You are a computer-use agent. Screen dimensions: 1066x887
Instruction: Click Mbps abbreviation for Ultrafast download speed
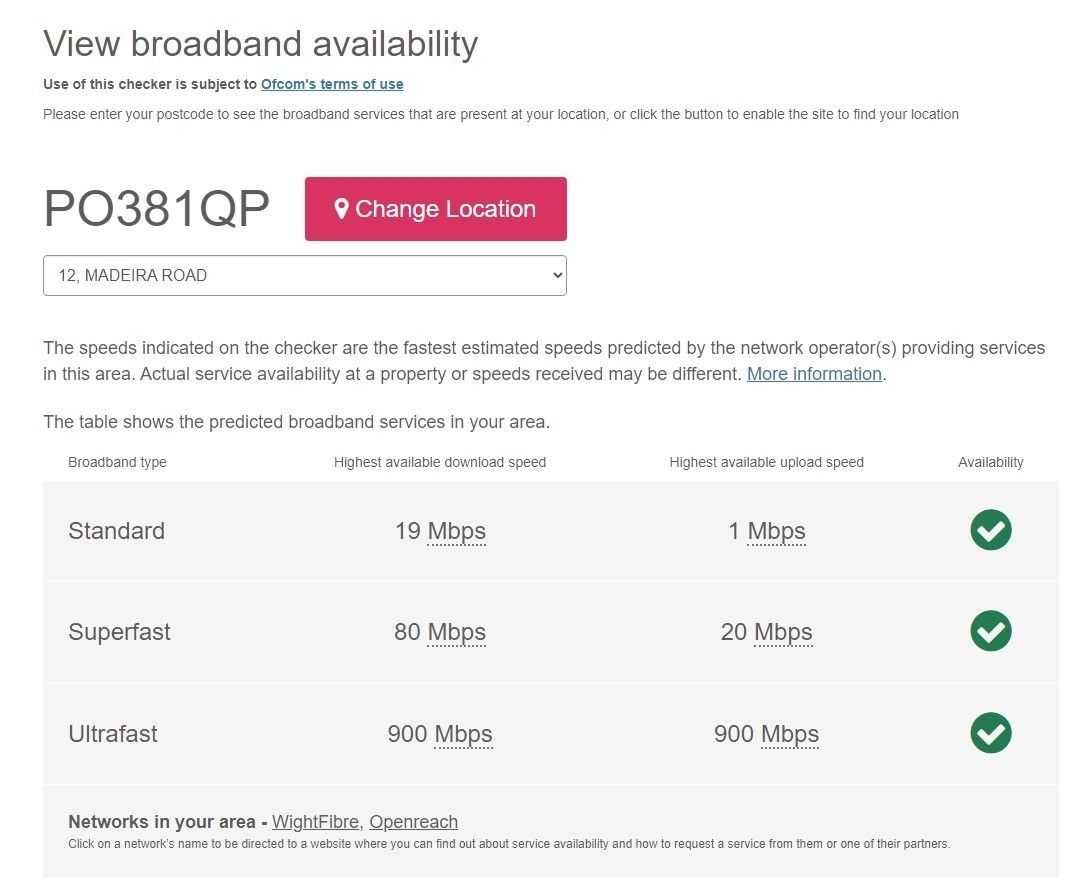(463, 734)
